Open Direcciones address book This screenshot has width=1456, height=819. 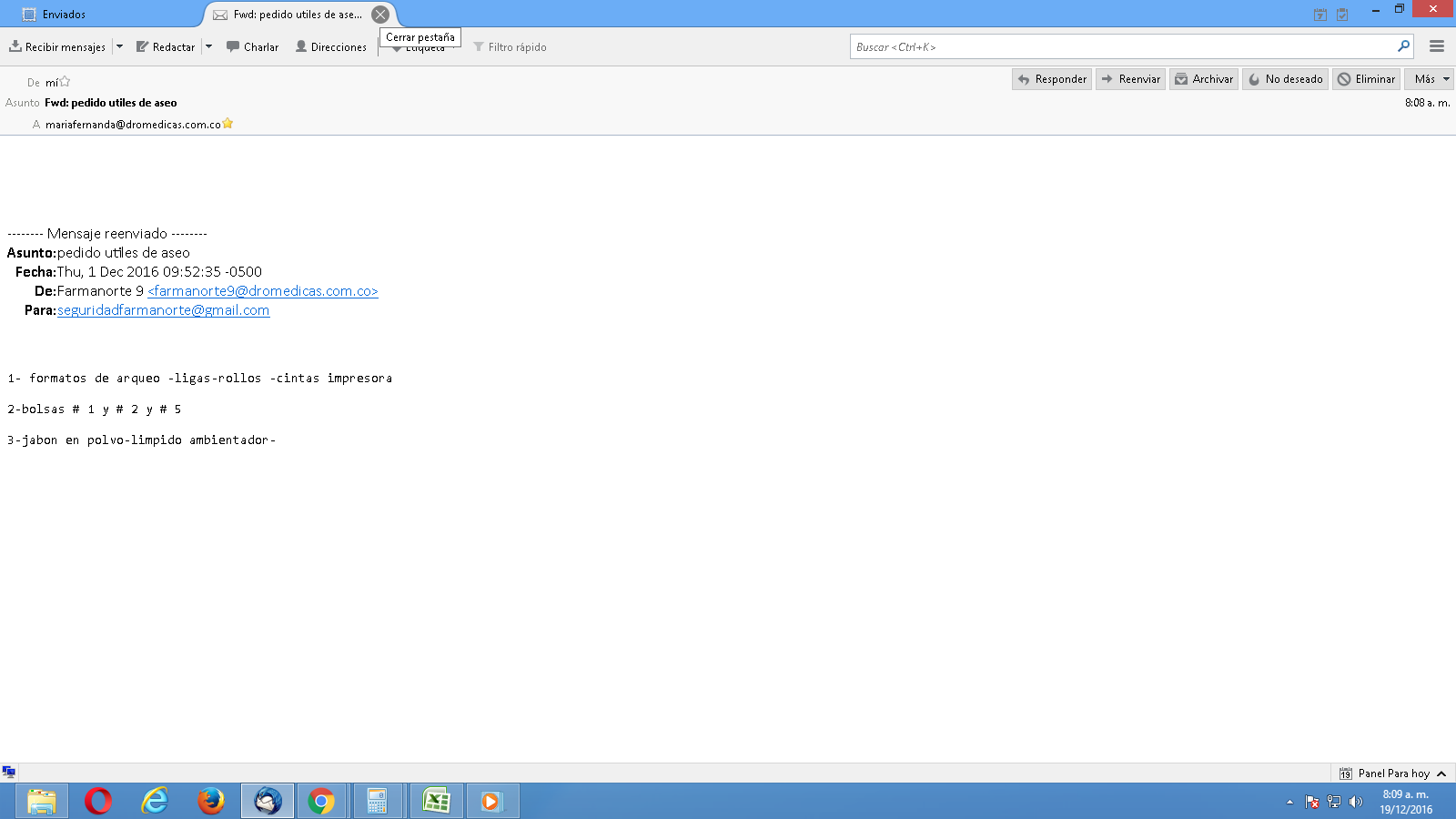(330, 47)
